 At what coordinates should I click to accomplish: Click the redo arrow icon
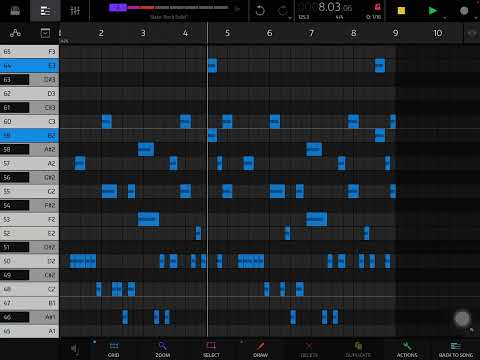282,11
